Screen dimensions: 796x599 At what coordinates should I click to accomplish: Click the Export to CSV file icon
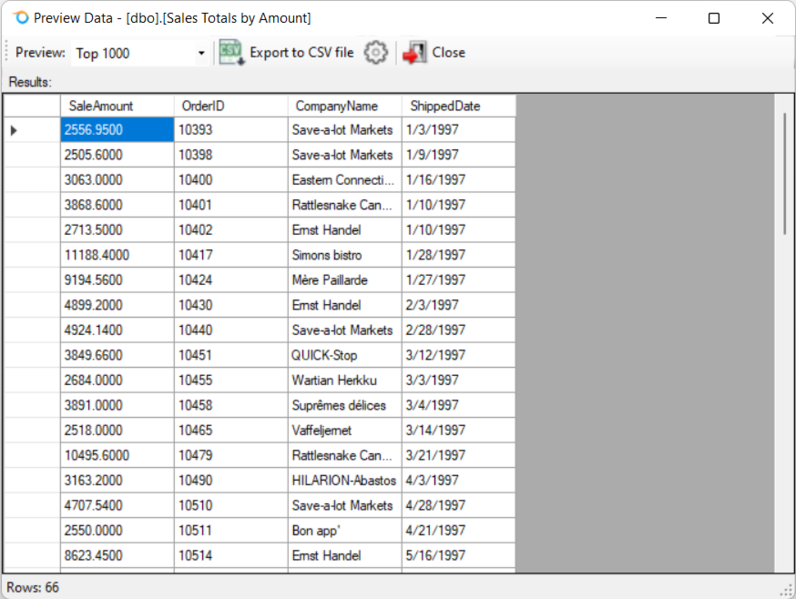(232, 53)
